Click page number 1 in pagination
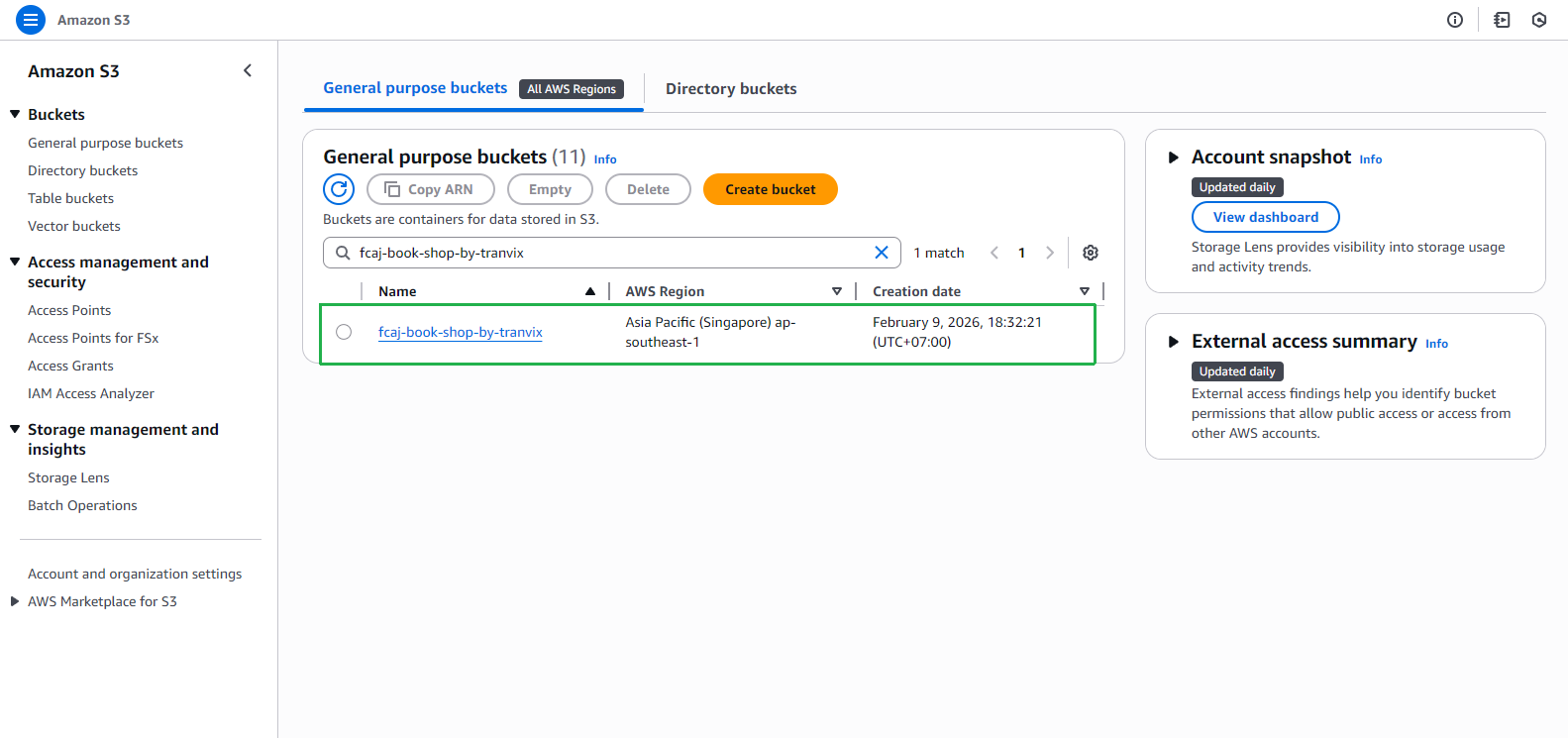The width and height of the screenshot is (1568, 738). (x=1022, y=253)
